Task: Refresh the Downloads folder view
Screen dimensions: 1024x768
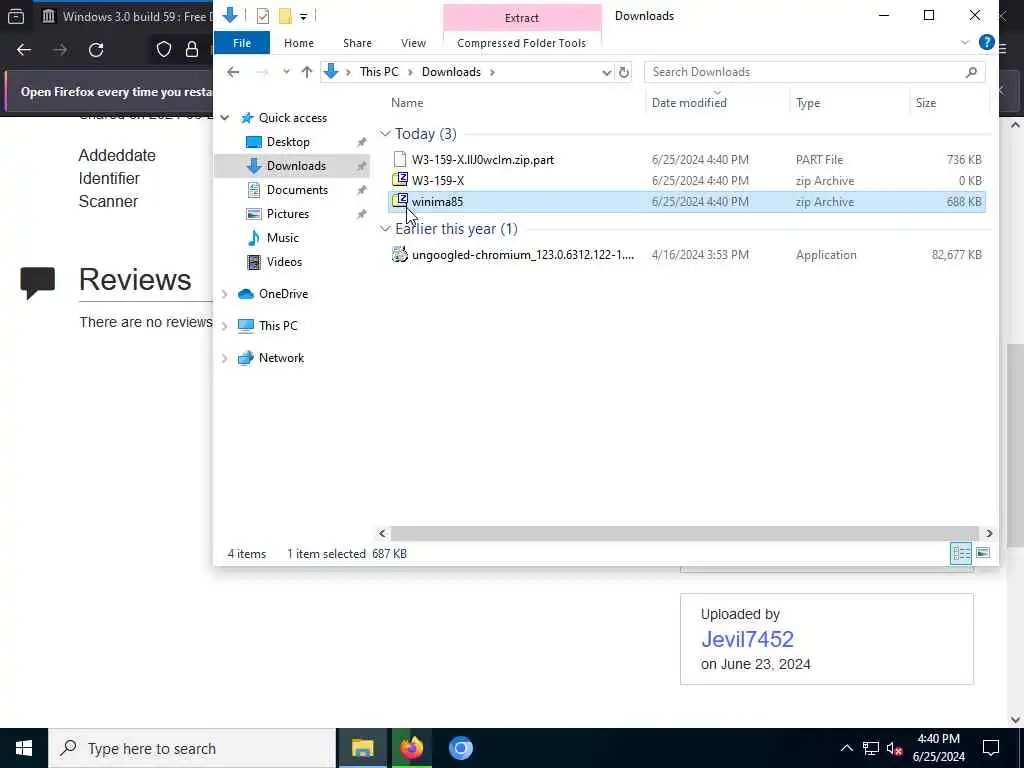Action: [624, 72]
